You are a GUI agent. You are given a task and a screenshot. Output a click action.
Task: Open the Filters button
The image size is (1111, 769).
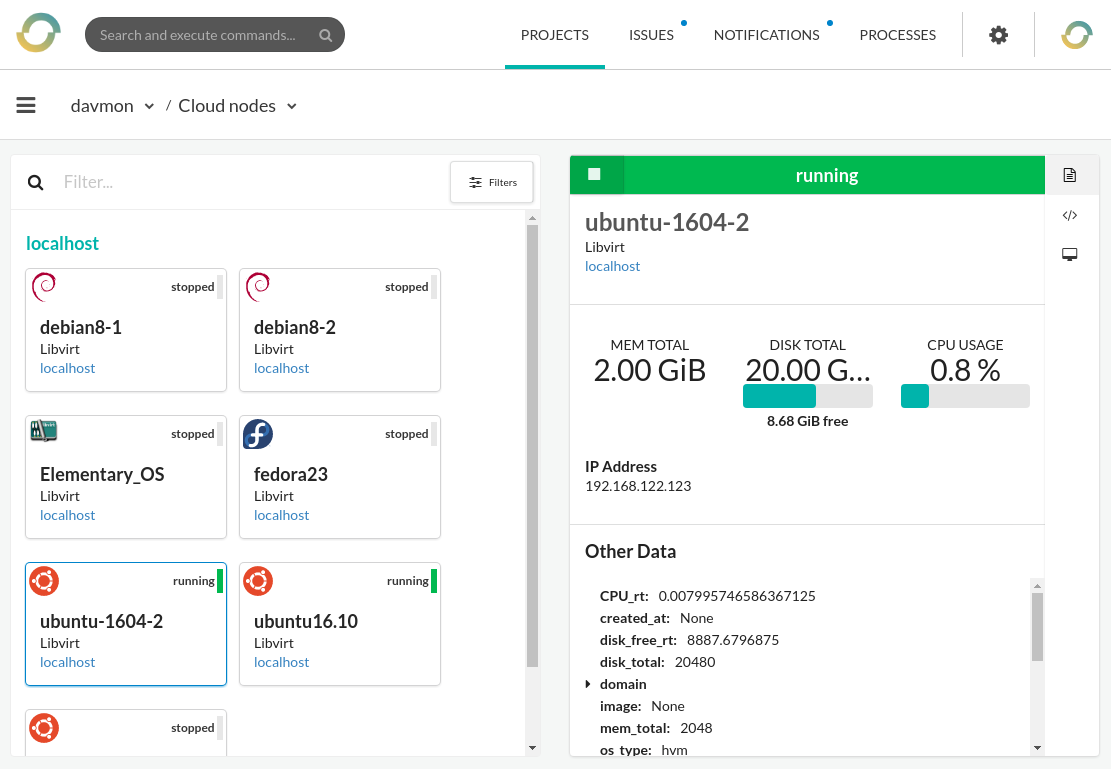click(x=492, y=183)
